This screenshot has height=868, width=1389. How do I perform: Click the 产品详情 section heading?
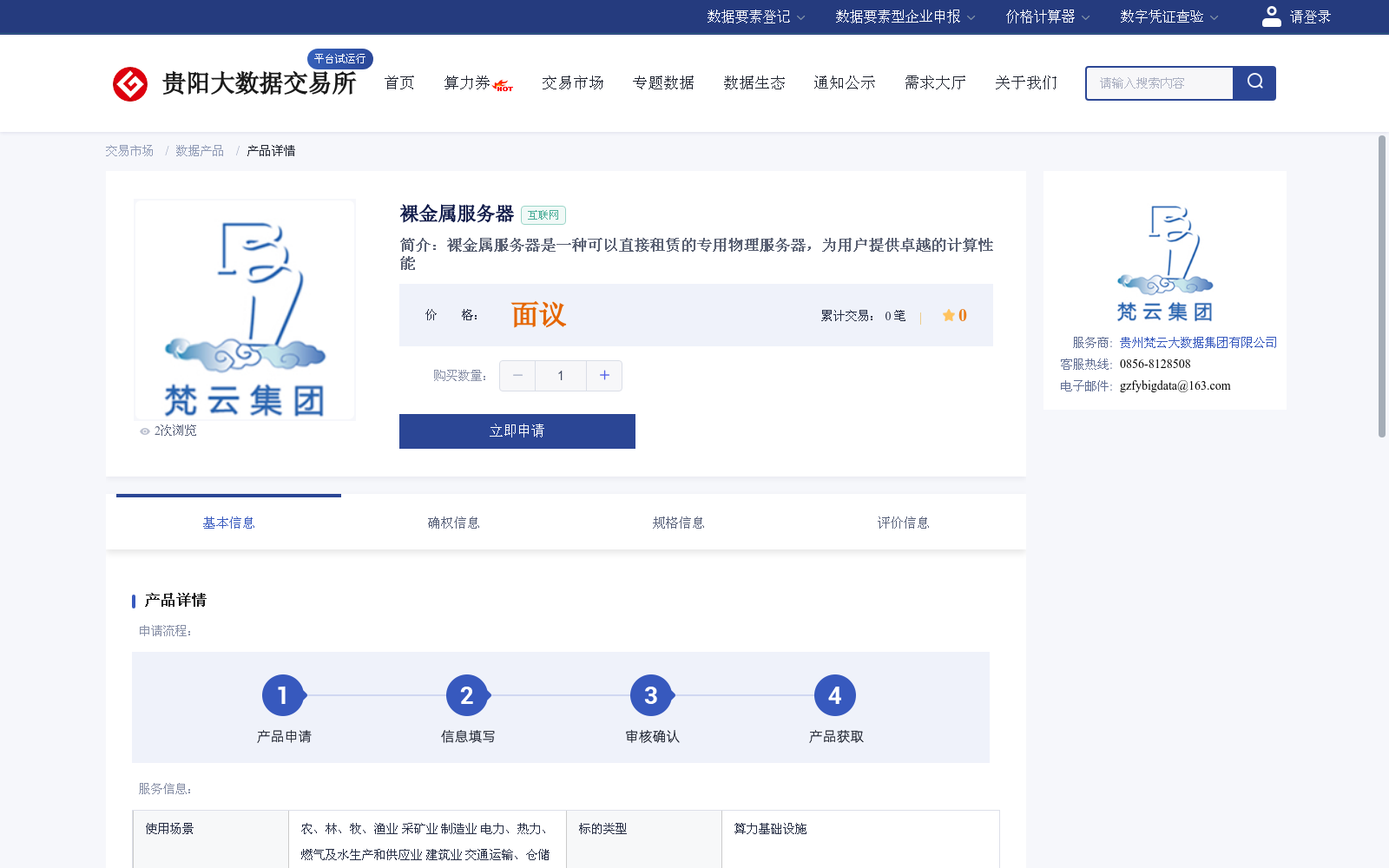pos(175,601)
